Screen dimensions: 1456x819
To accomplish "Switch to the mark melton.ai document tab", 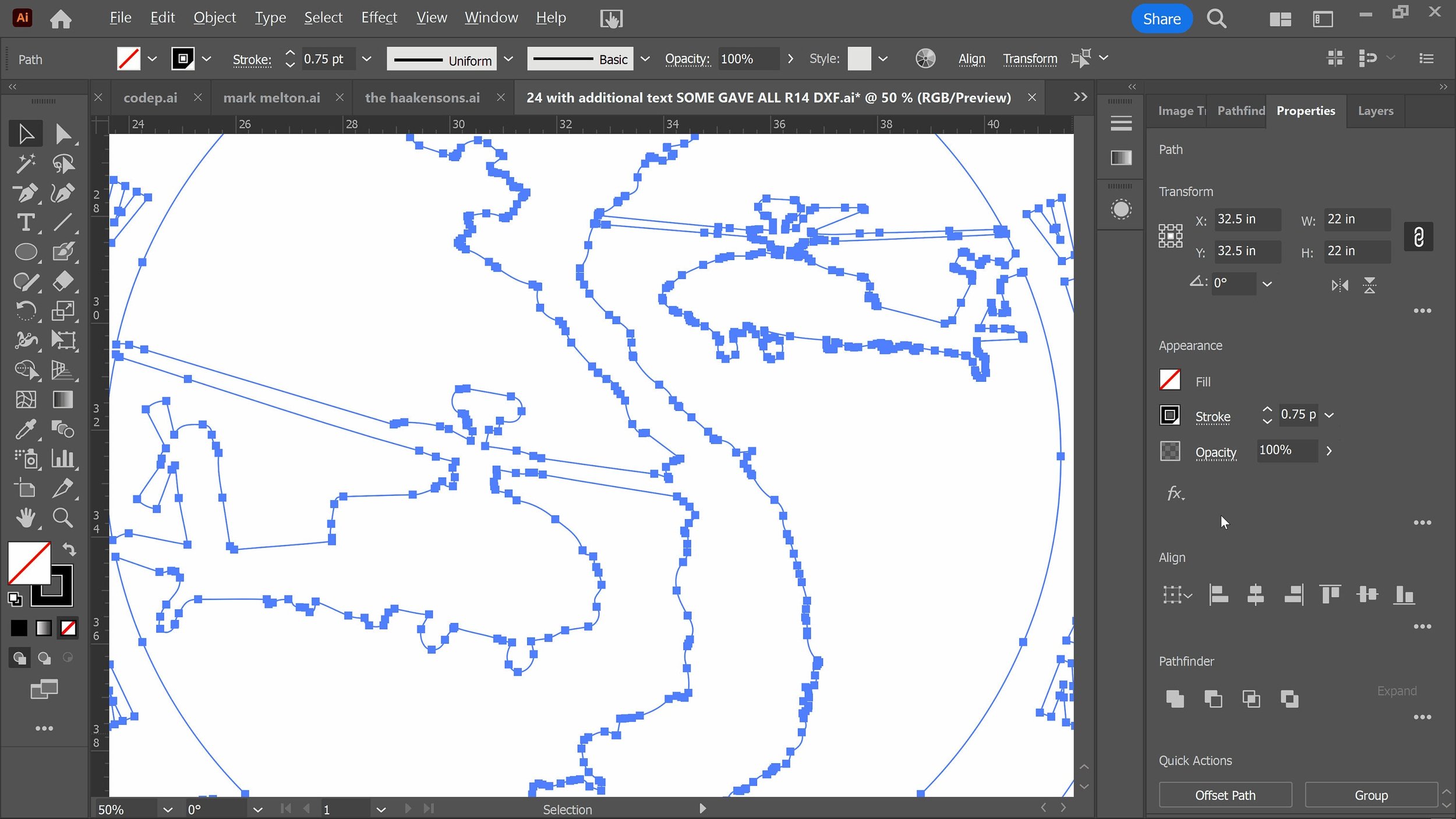I will (271, 98).
